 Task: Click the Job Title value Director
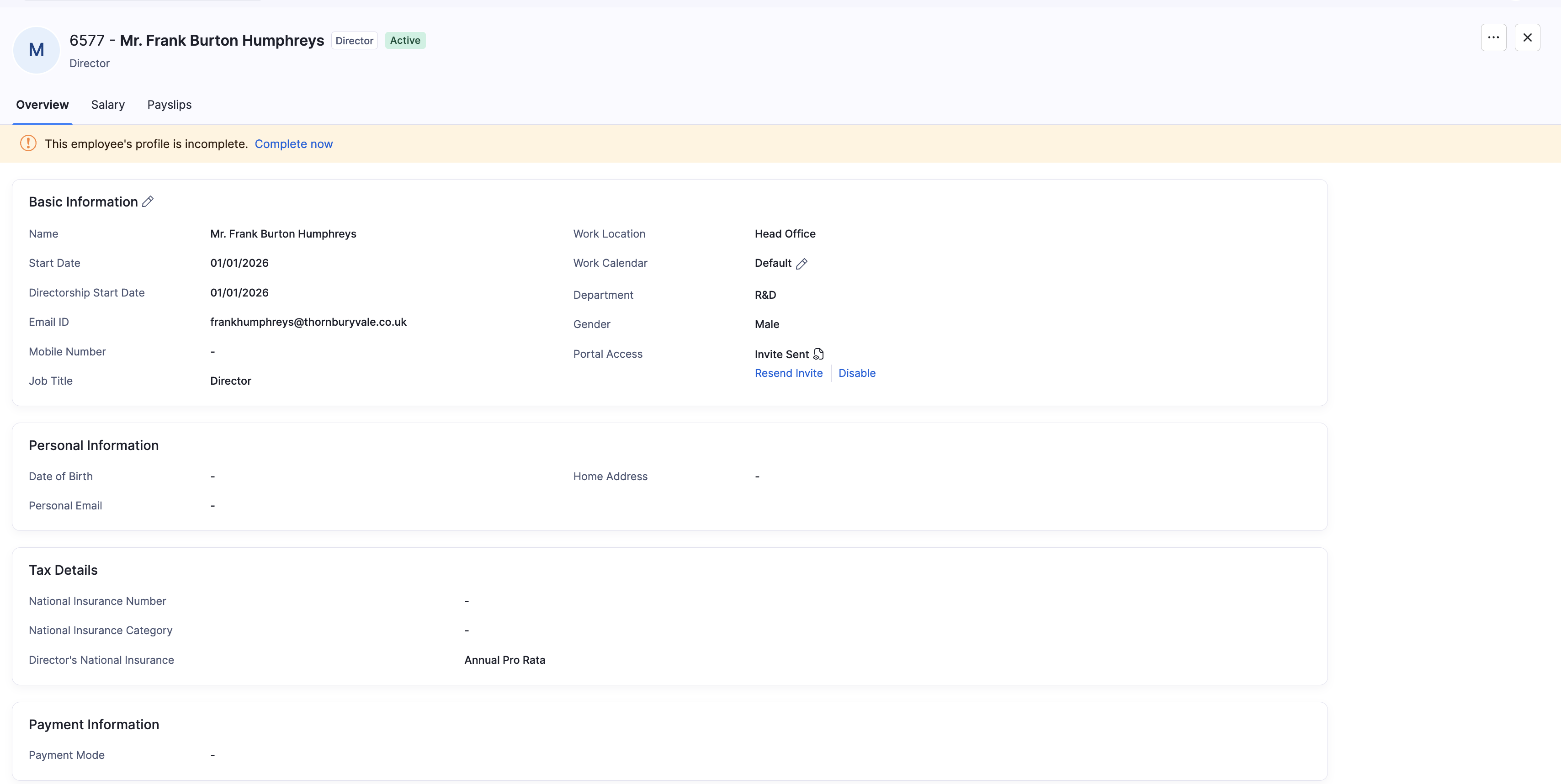click(230, 381)
